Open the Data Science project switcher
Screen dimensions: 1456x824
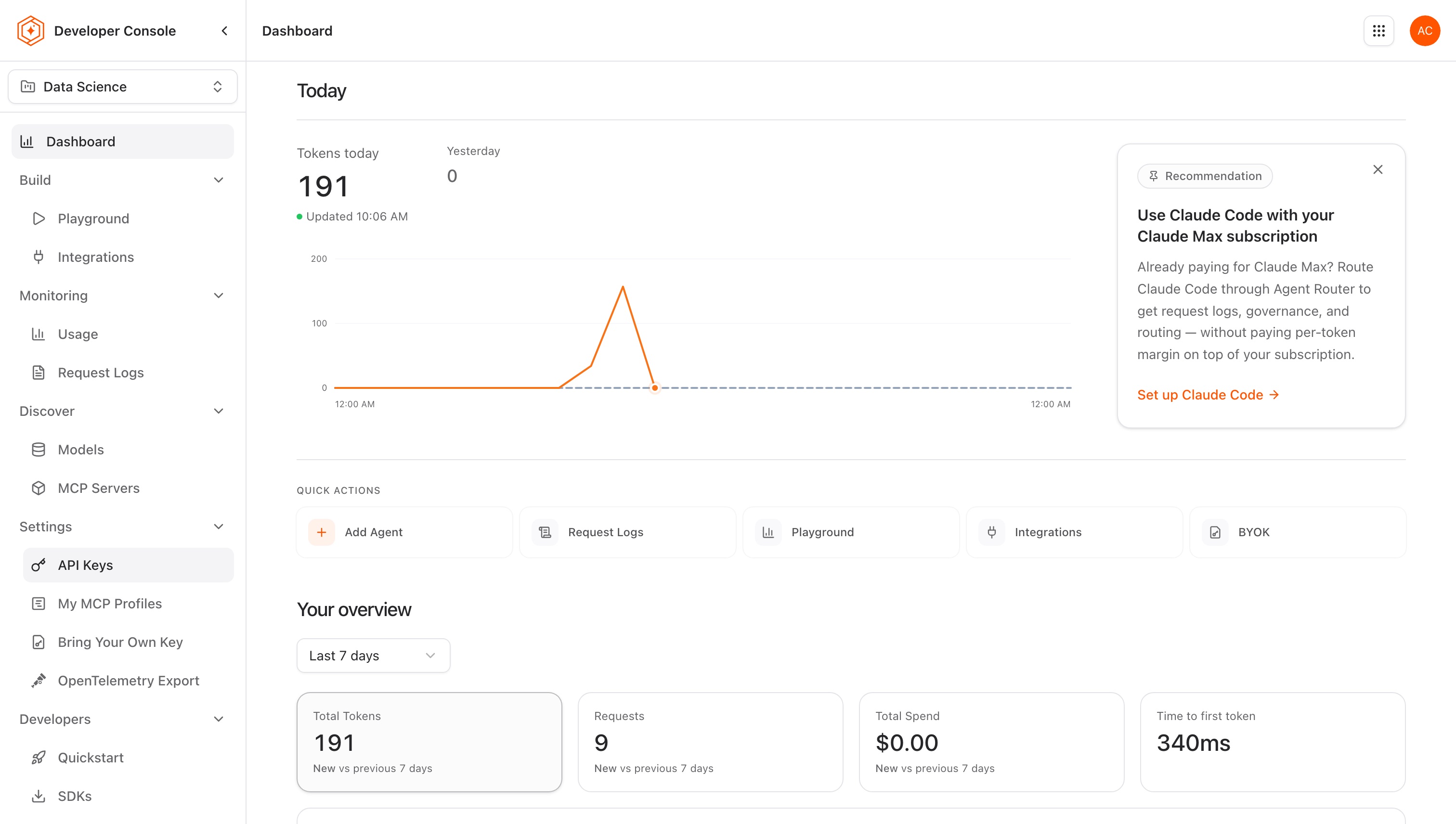[123, 87]
